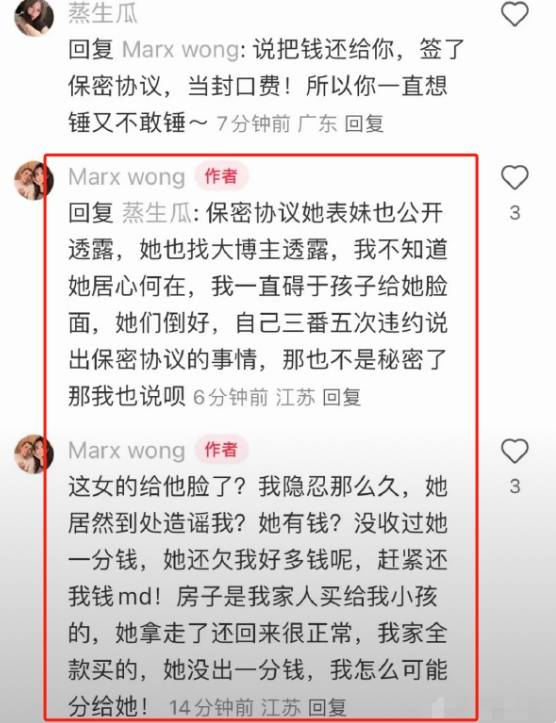Tap the 蒸生瓜 username at the top
Screen dimensions: 556x723
103,13
